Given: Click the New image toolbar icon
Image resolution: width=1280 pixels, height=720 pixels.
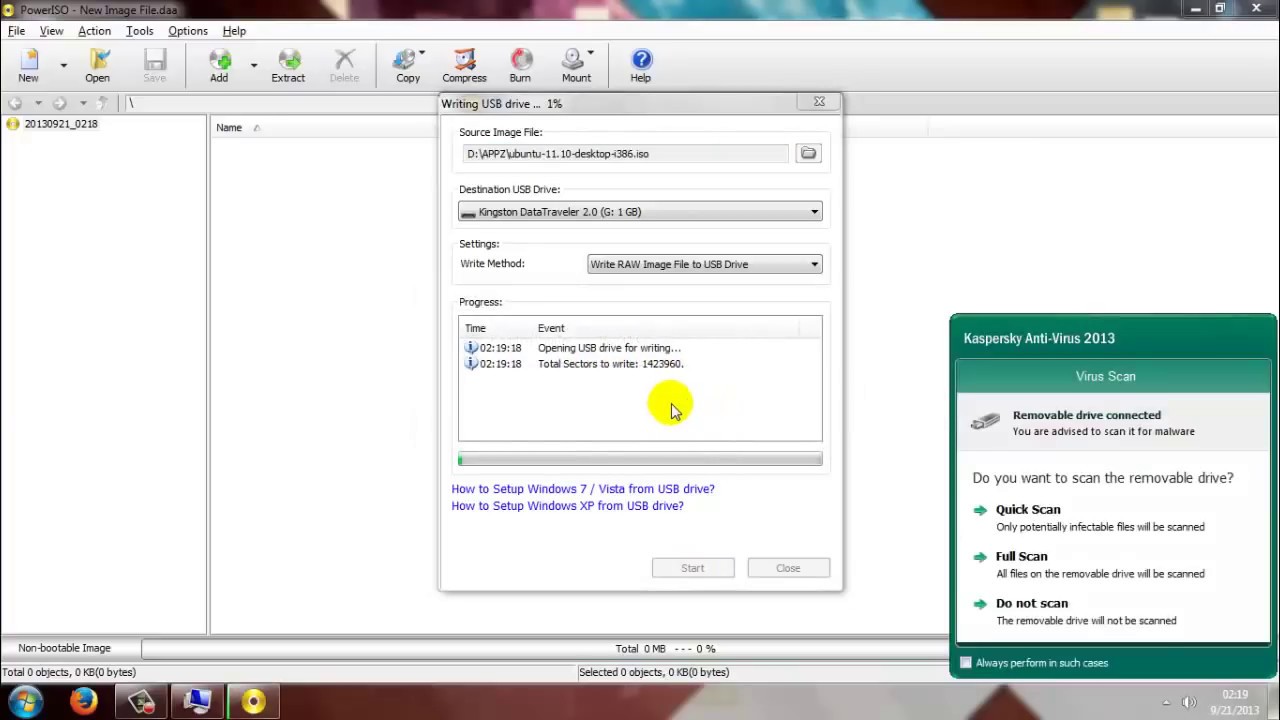Looking at the screenshot, I should pos(28,66).
